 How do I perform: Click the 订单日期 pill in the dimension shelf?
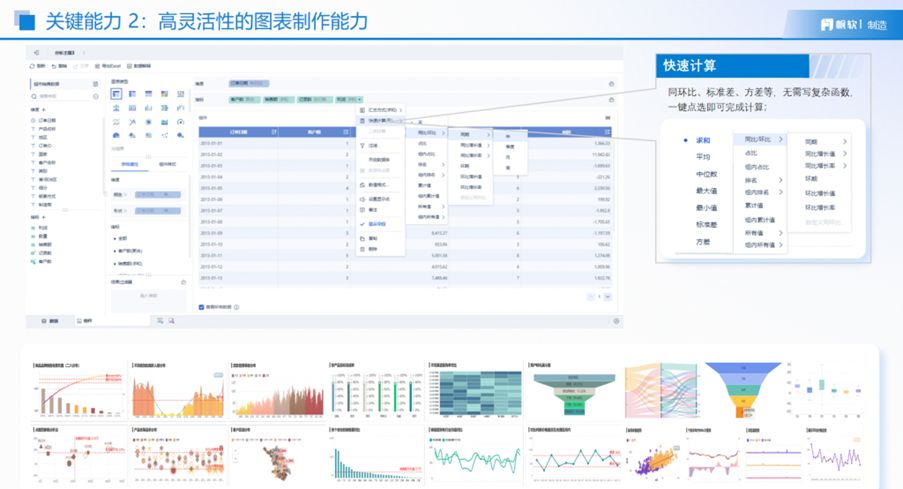[249, 84]
